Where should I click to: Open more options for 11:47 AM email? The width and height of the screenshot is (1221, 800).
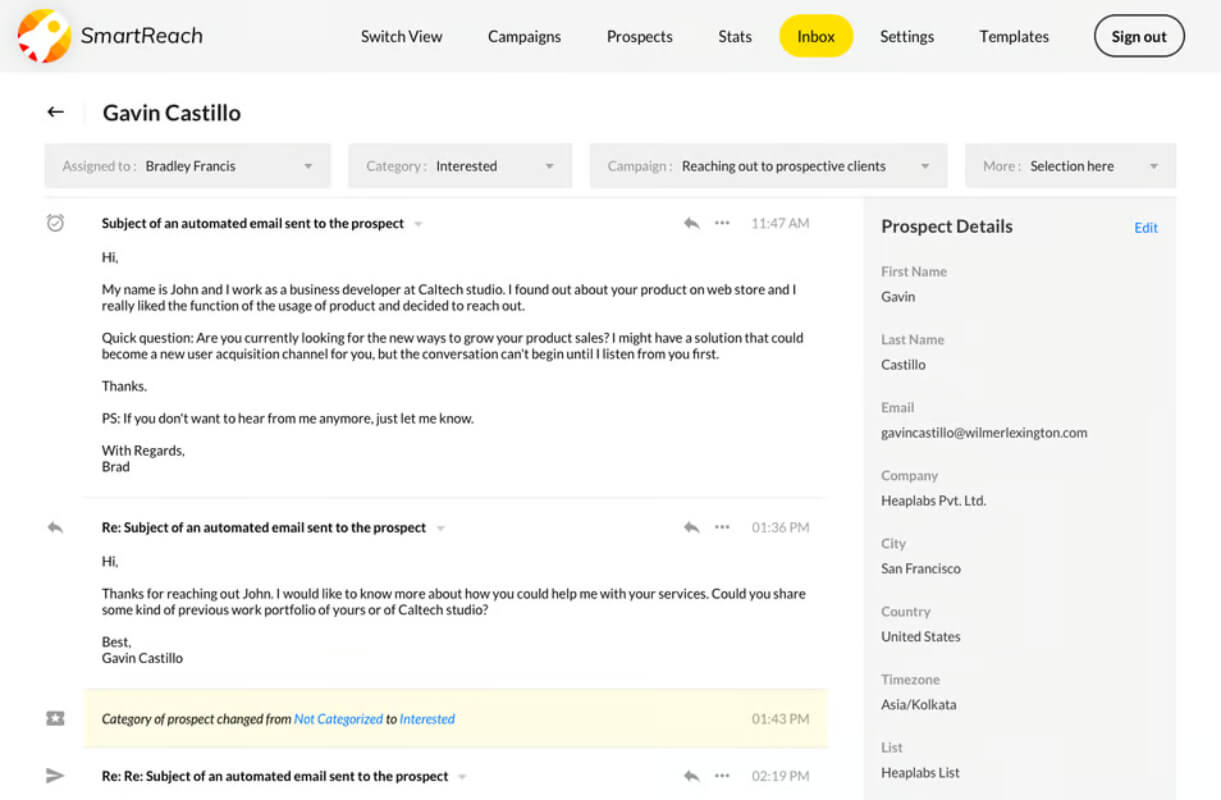722,223
